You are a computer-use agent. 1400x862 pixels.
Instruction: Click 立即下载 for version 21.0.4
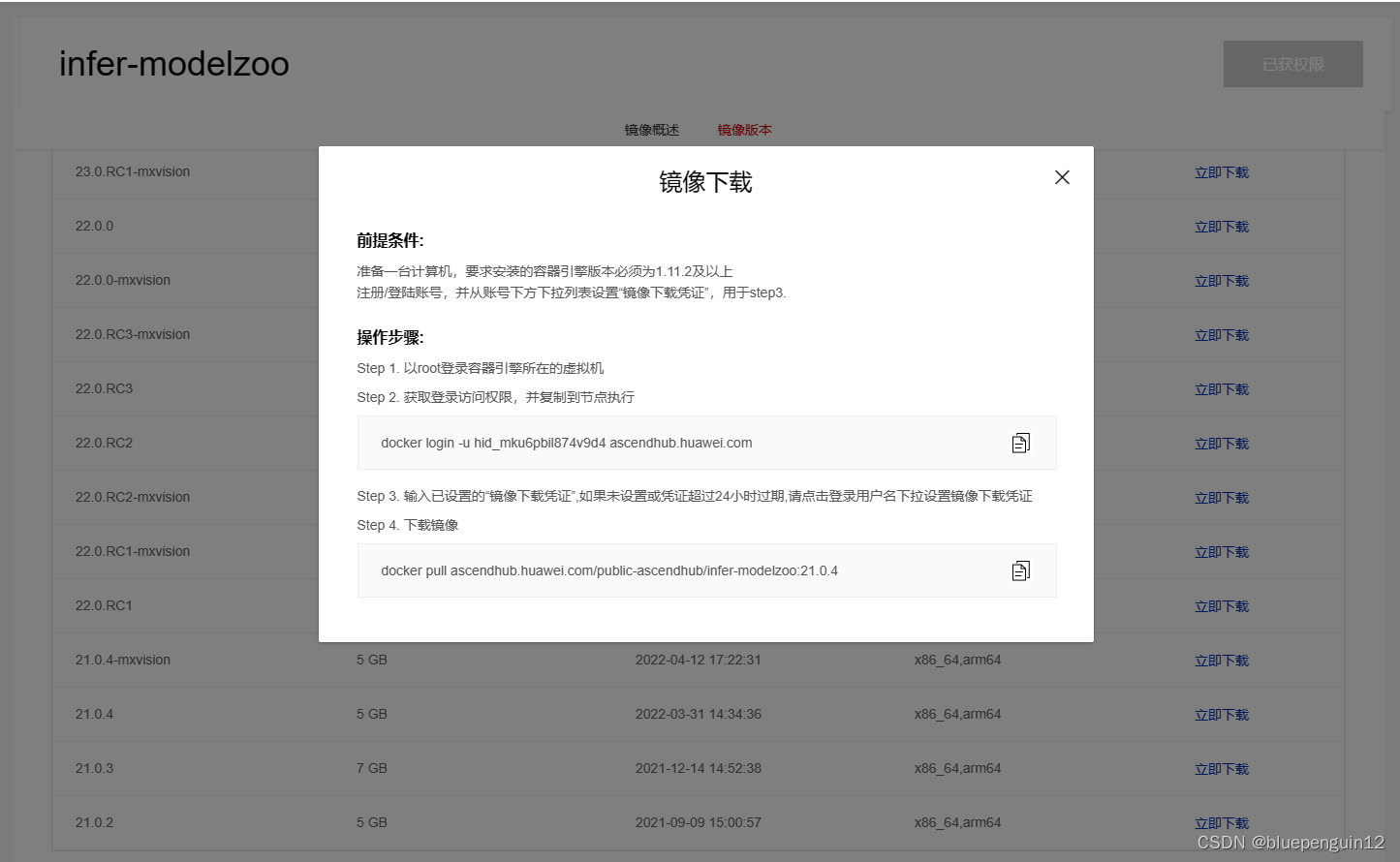pos(1221,715)
